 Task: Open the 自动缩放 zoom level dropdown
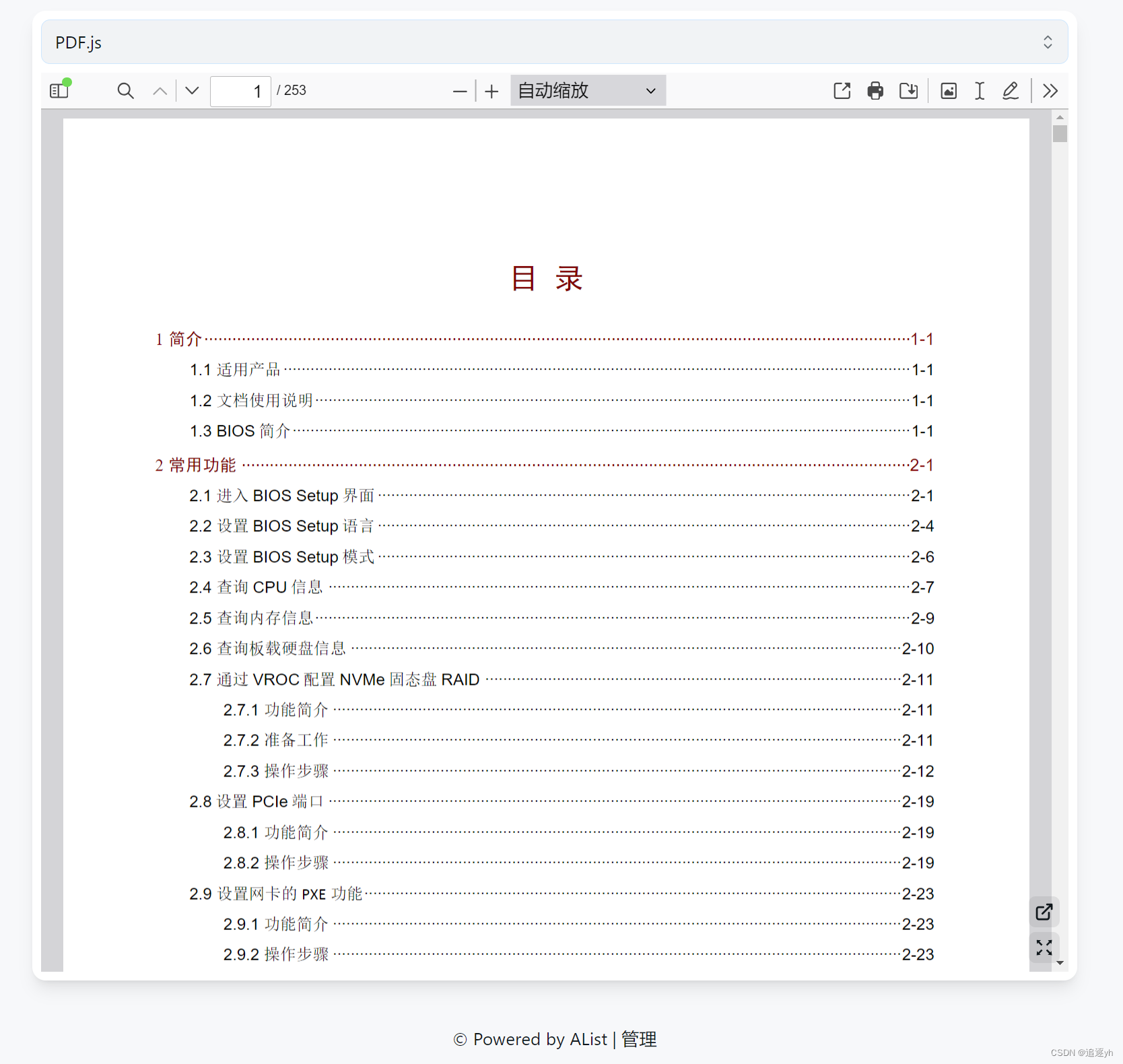[x=586, y=90]
